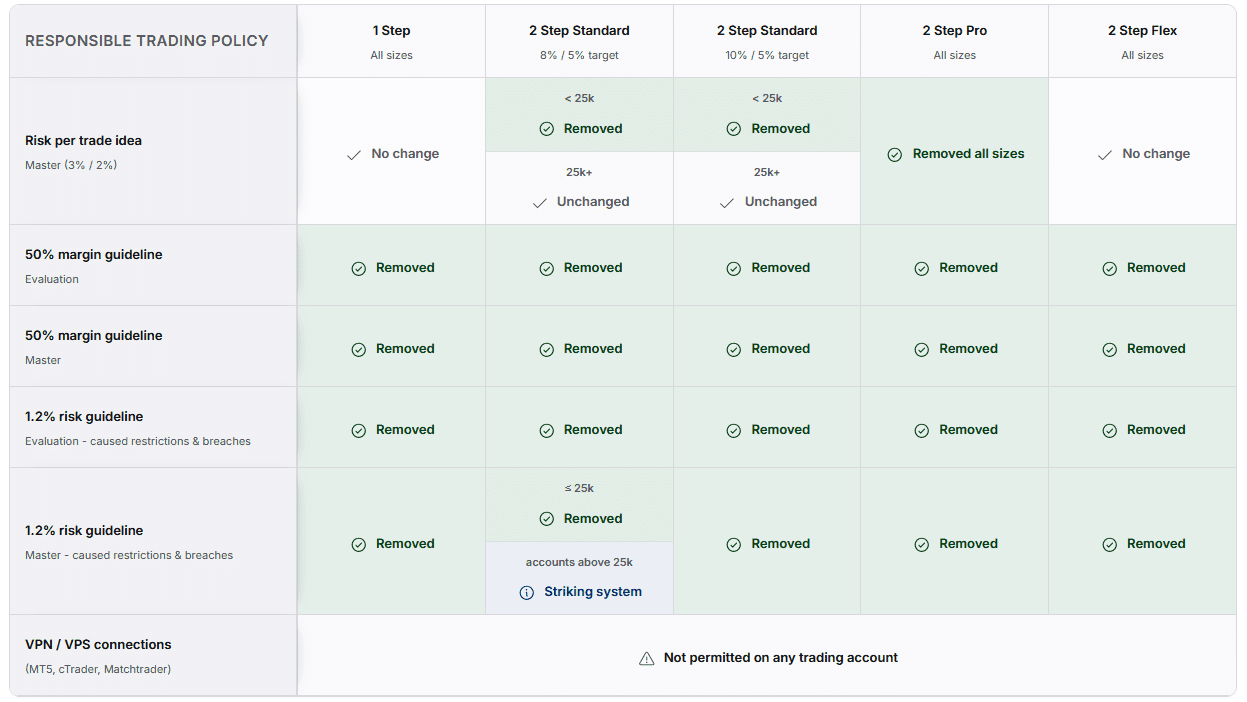The height and width of the screenshot is (702, 1247).
Task: Click check icon for 8% / 5% under 25k Removed
Action: pos(546,129)
